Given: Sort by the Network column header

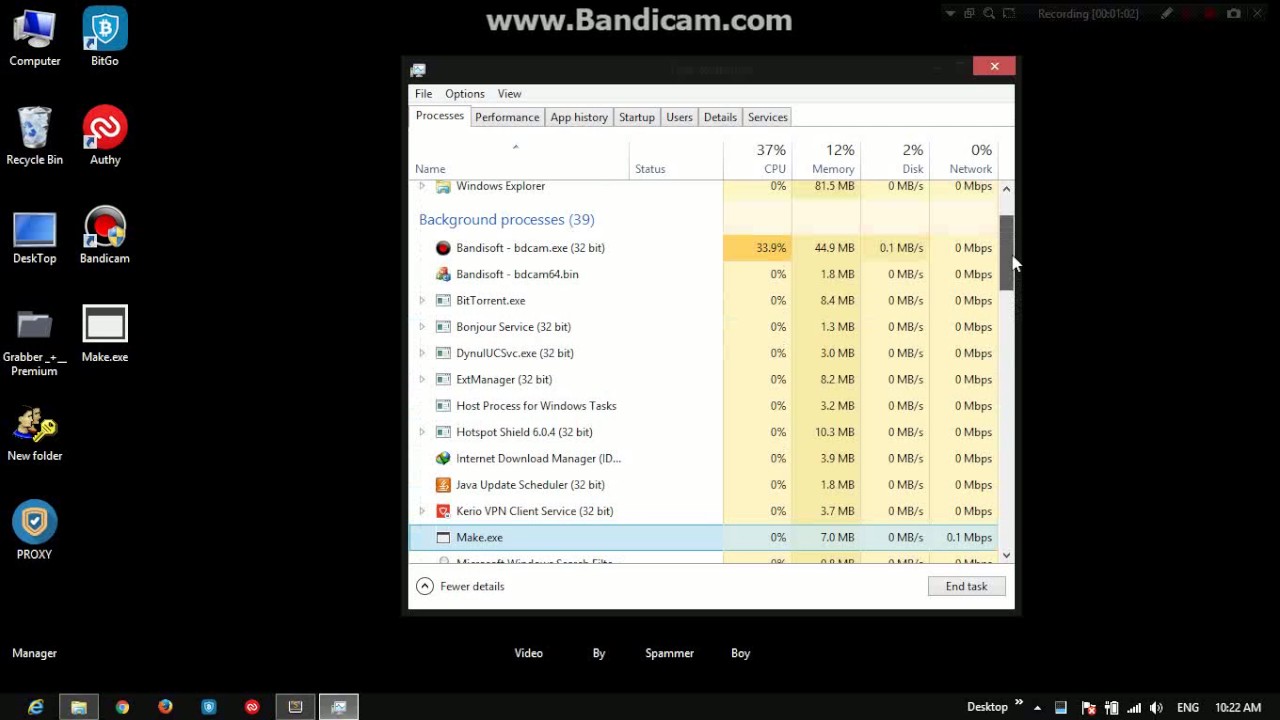Looking at the screenshot, I should (963, 160).
